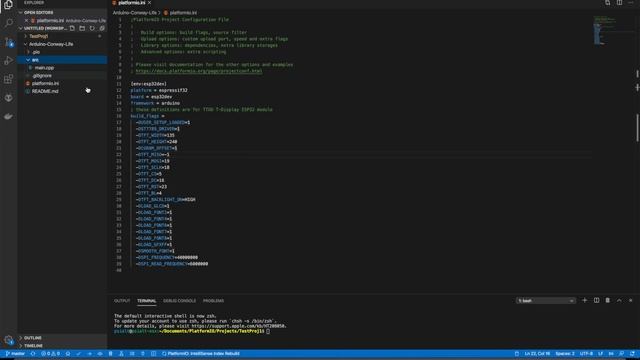This screenshot has width=640, height=360.
Task: Kill the terminal with trash icon
Action: tap(608, 300)
